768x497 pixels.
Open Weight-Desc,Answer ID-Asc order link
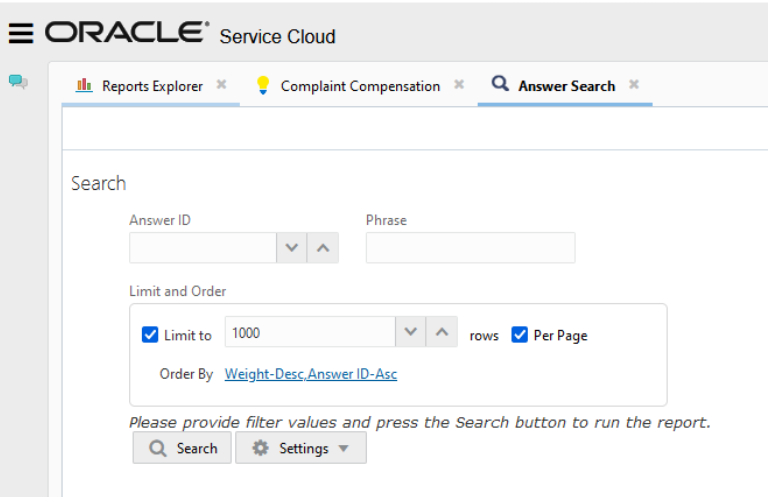click(311, 374)
